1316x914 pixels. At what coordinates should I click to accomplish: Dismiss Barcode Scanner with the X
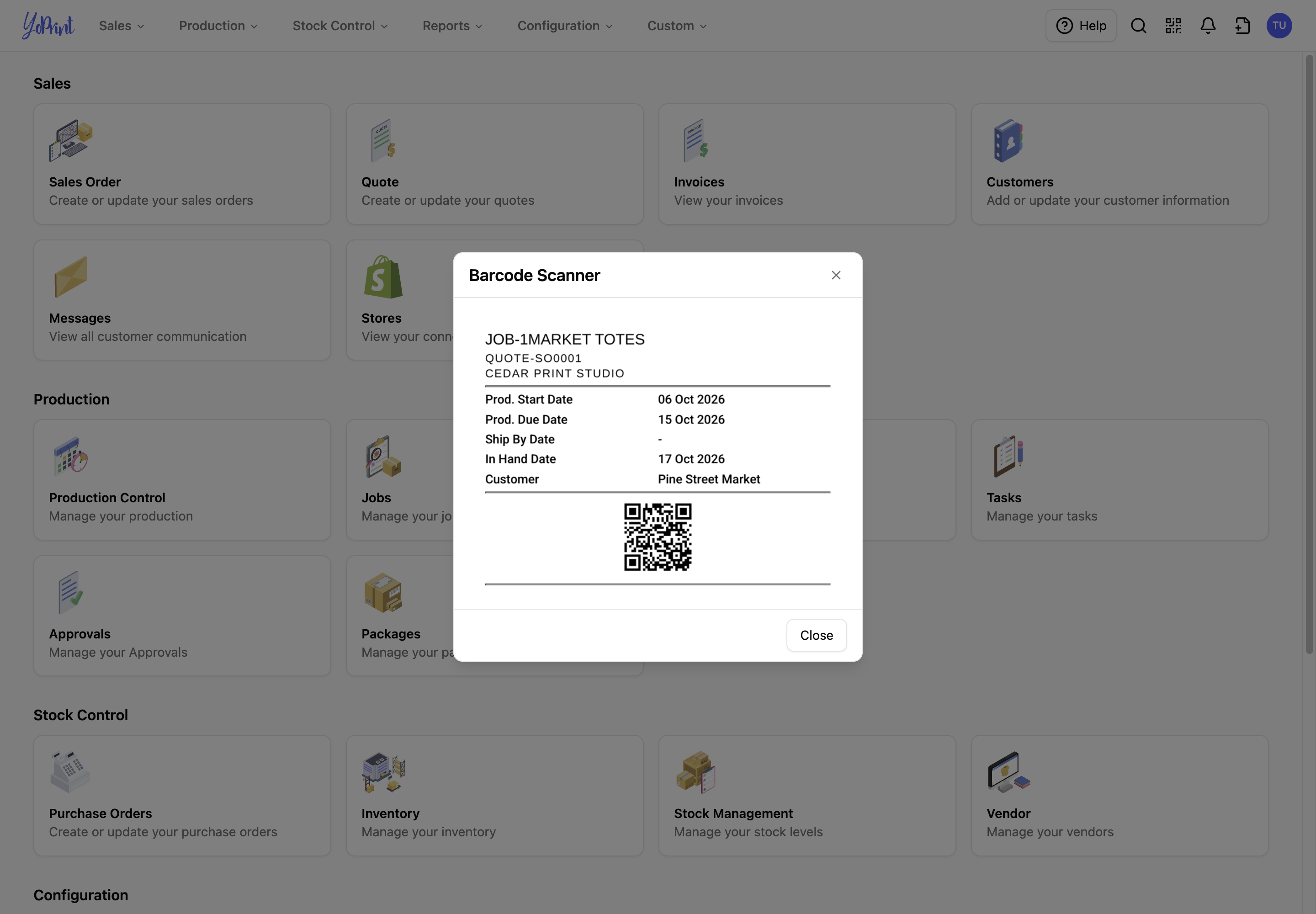tap(836, 276)
